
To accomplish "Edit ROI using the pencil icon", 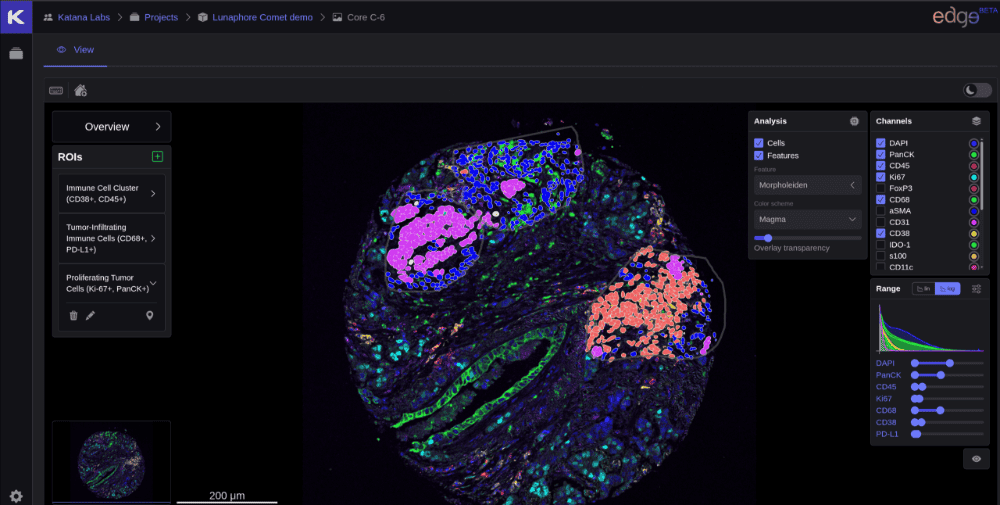I will [x=90, y=316].
